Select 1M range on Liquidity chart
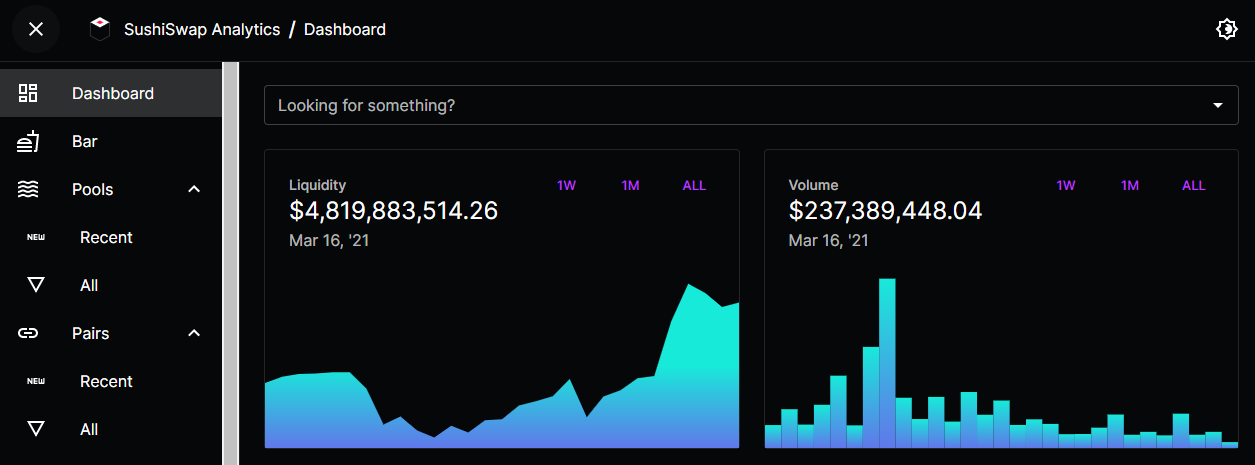 click(x=630, y=185)
